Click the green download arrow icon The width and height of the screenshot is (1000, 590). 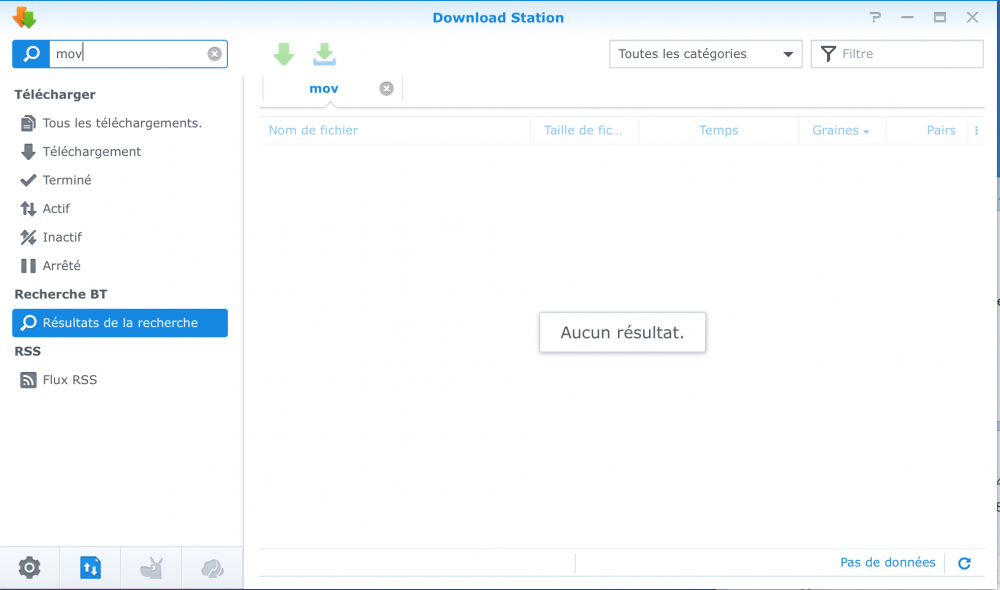coord(284,54)
